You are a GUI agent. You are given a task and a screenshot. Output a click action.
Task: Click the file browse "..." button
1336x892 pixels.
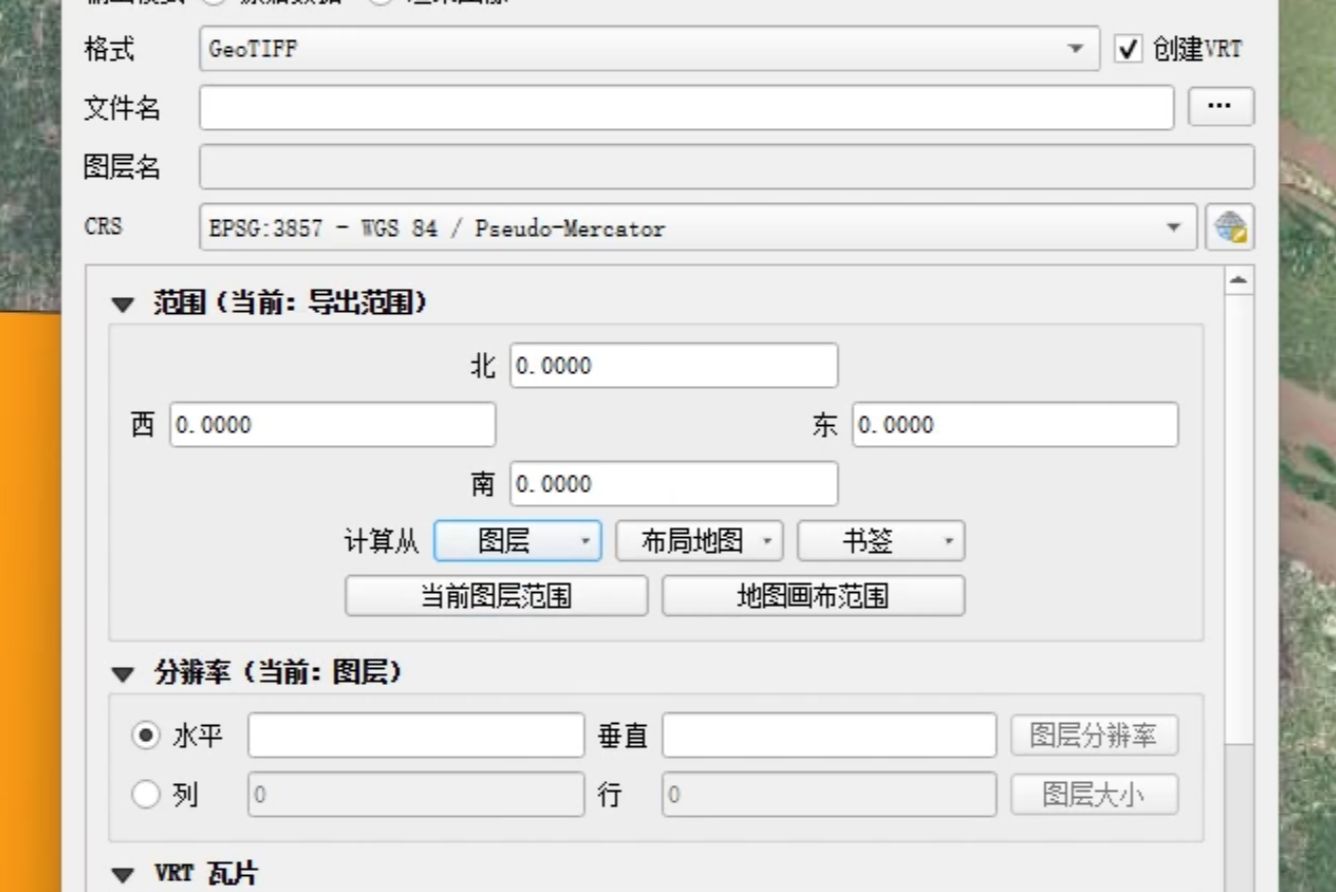(1220, 107)
